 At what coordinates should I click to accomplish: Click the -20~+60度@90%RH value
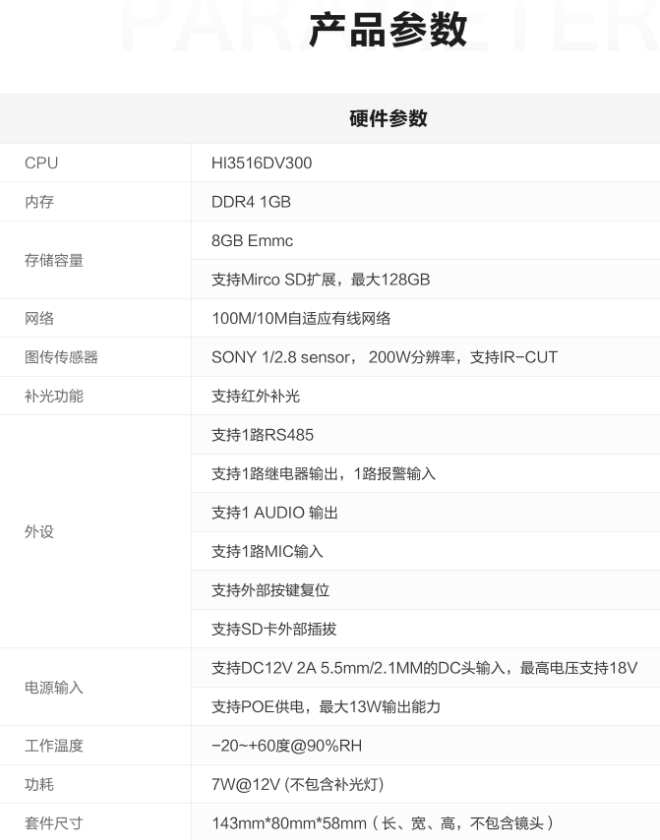click(x=287, y=745)
